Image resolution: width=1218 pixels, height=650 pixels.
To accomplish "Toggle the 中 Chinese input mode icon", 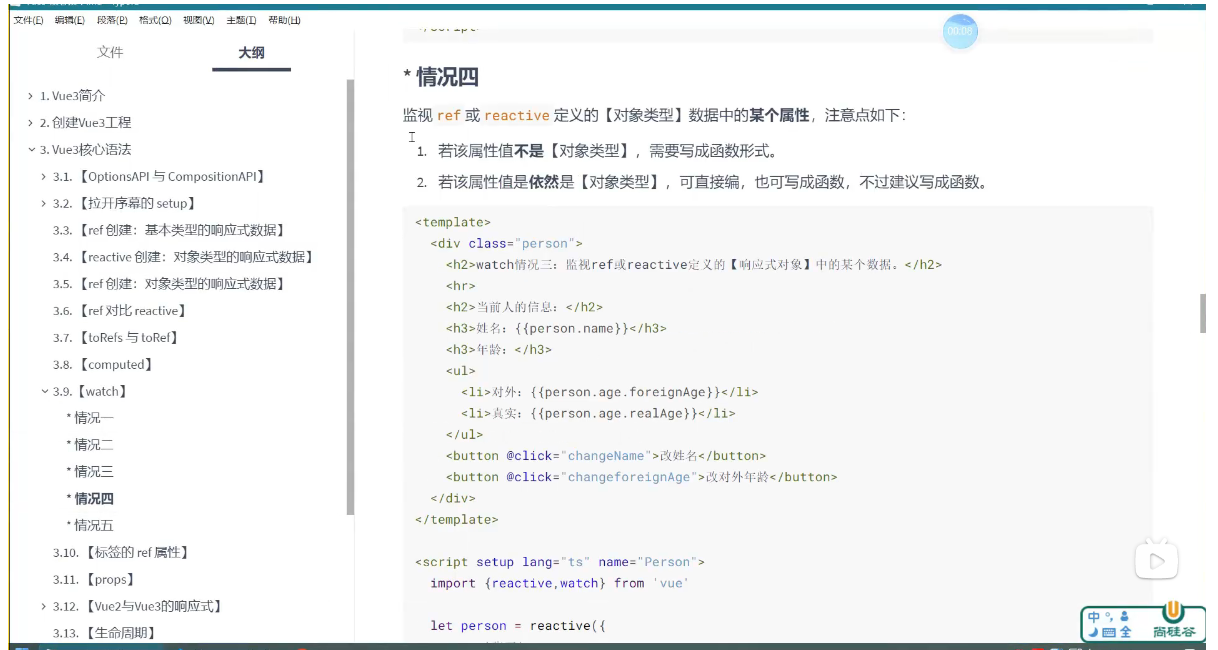I will coord(1094,617).
